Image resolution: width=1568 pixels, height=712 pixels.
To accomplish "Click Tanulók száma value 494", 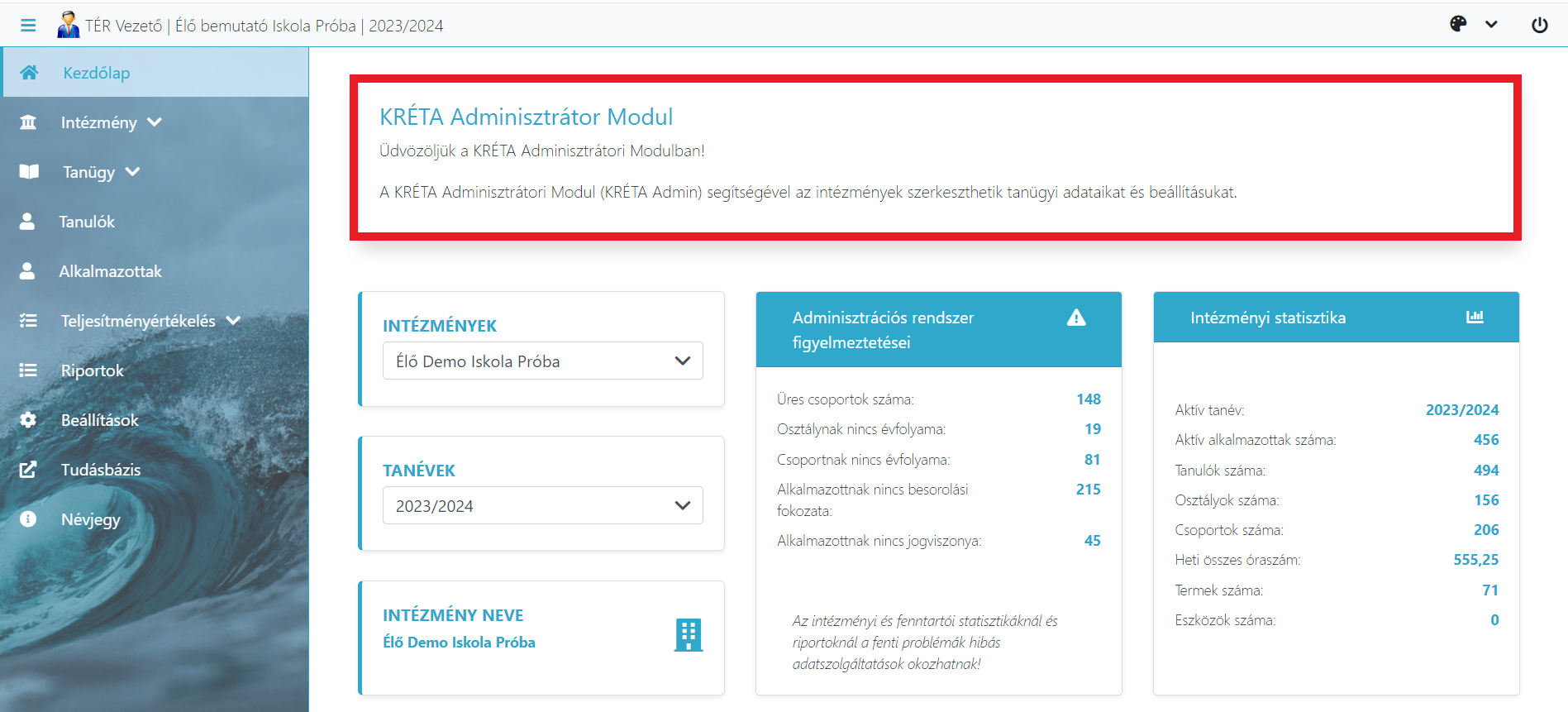I will pyautogui.click(x=1486, y=471).
